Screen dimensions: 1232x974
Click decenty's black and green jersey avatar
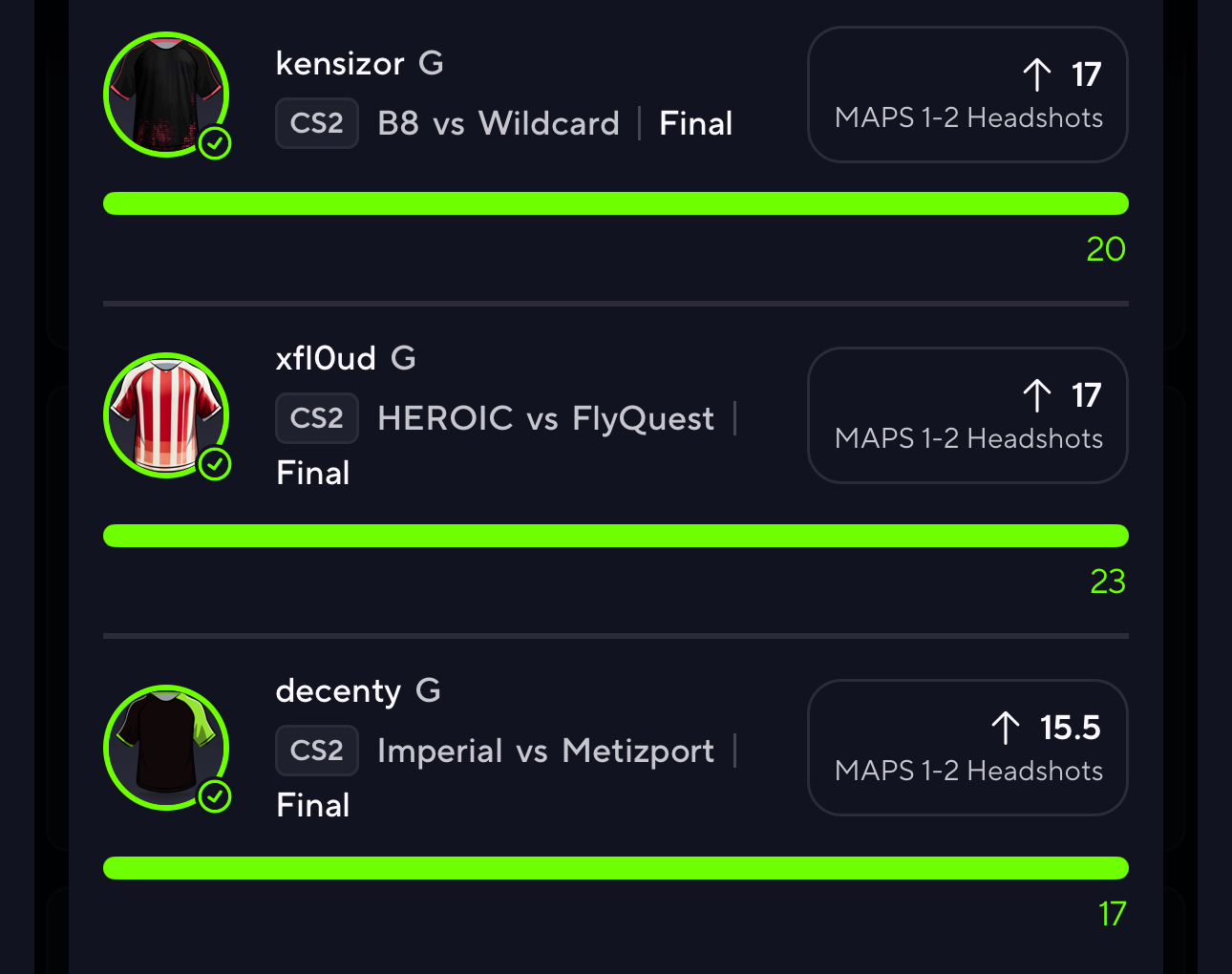tap(165, 747)
